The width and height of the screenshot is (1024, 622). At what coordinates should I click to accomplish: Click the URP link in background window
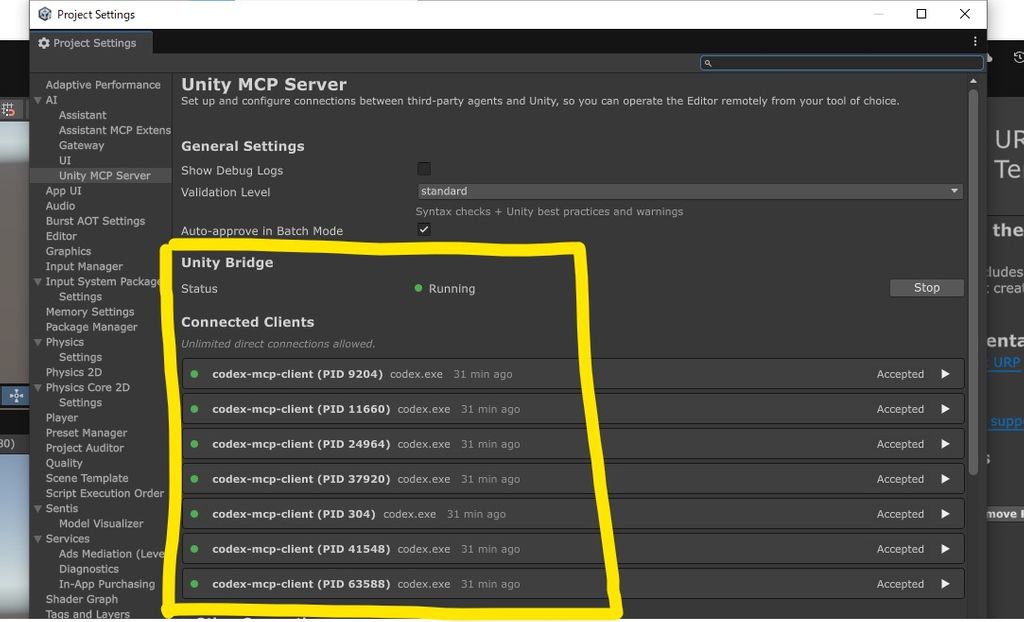(x=1006, y=363)
